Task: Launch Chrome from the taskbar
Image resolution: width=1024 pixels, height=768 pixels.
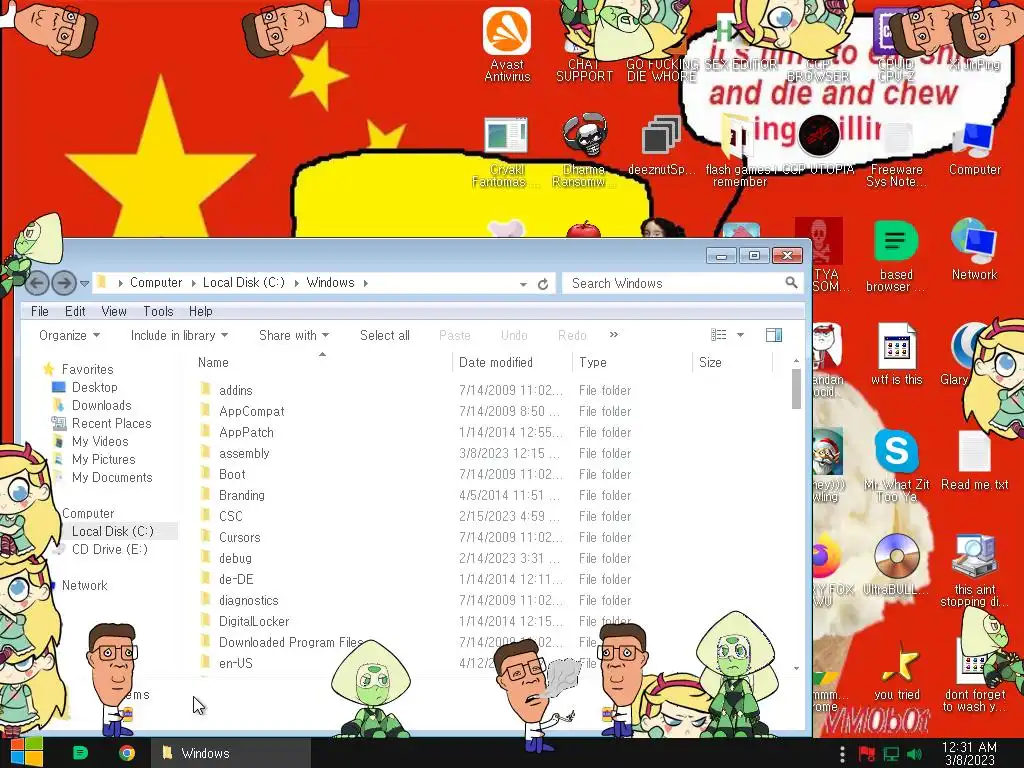Action: [127, 753]
